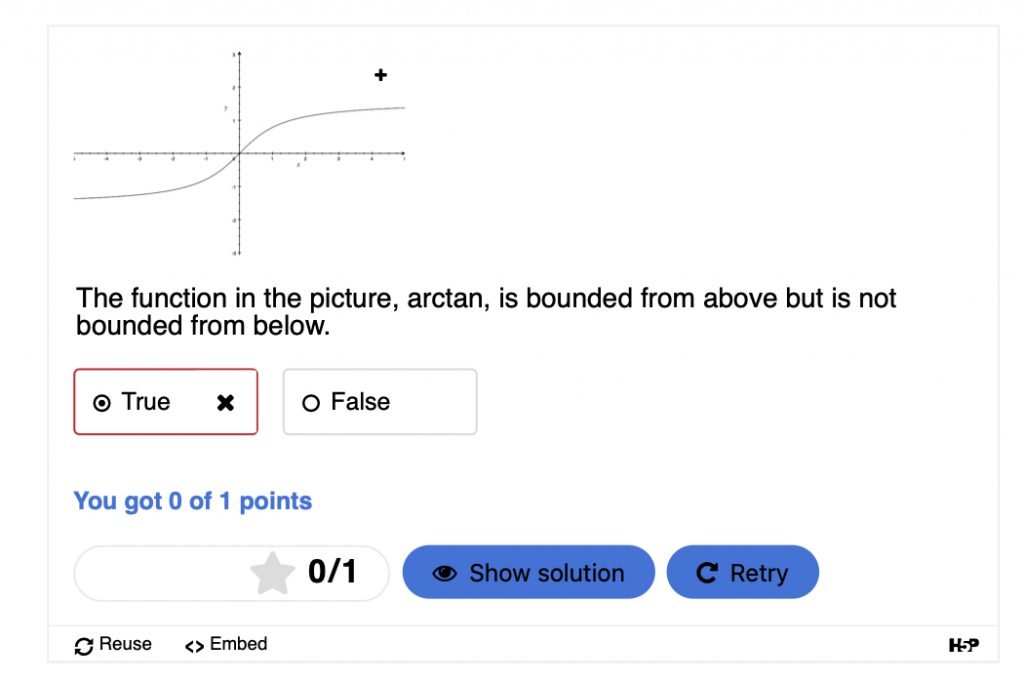Open the Embed link
The height and width of the screenshot is (682, 1024).
point(238,645)
